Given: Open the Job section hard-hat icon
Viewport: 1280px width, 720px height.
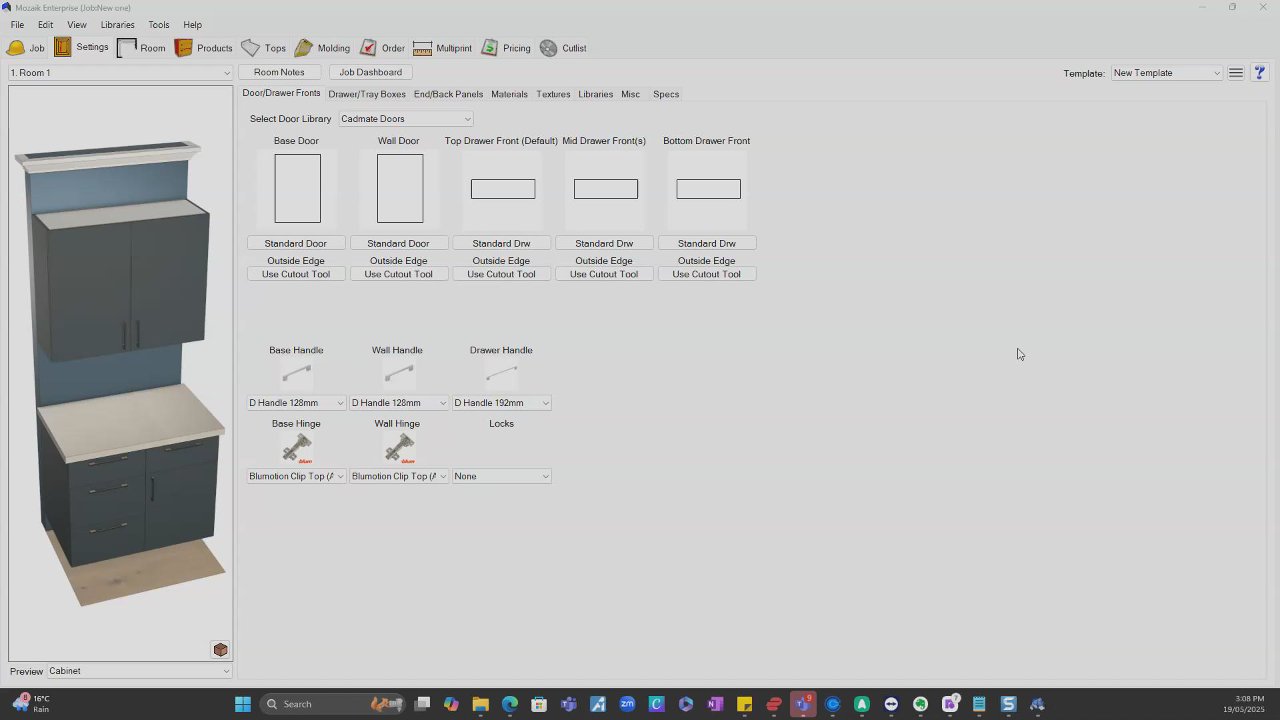Looking at the screenshot, I should pyautogui.click(x=16, y=48).
